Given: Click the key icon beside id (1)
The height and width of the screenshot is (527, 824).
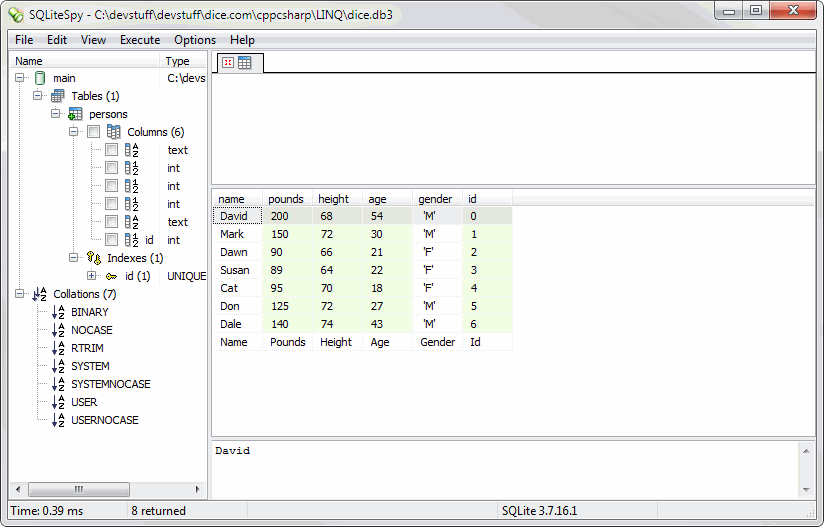Looking at the screenshot, I should tap(111, 276).
